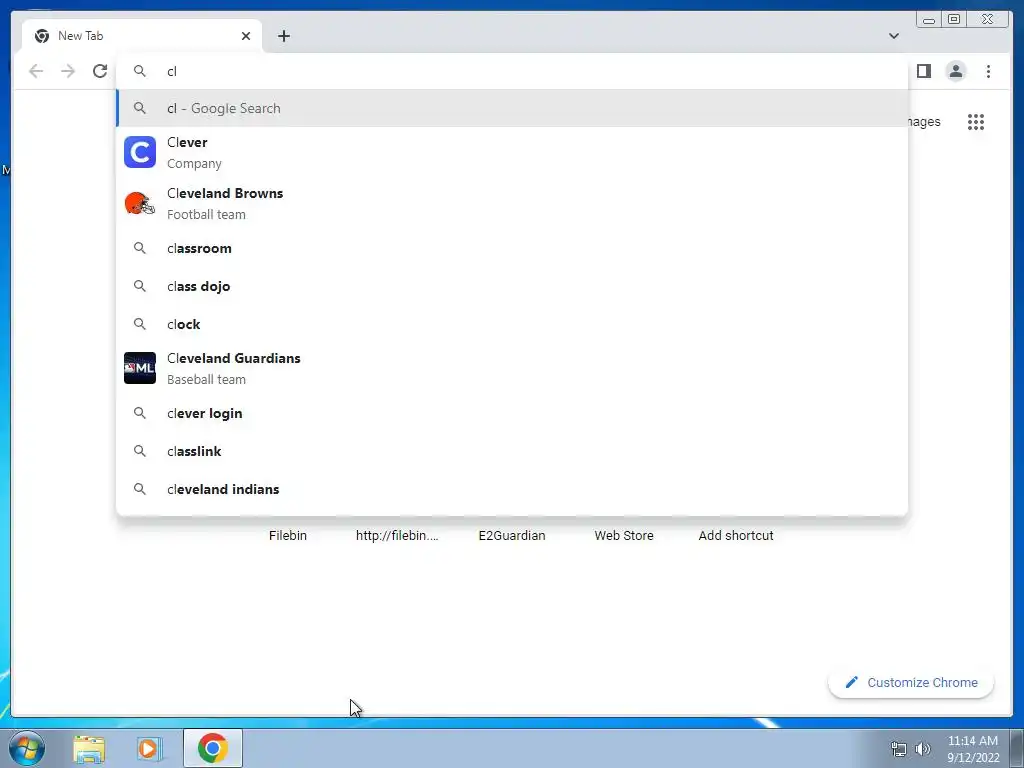Select the Cleveland Browns suggestion
Screen dimensions: 1024x768
(512, 203)
